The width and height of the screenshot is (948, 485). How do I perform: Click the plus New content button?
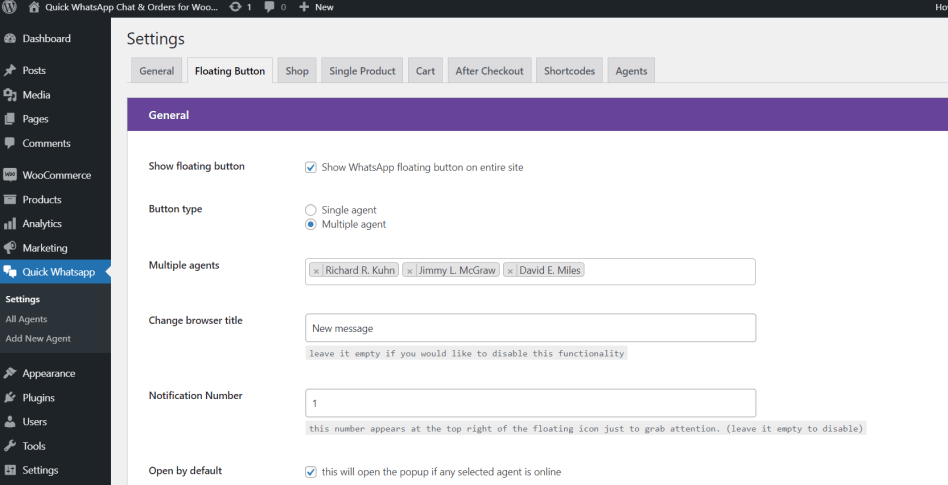317,7
